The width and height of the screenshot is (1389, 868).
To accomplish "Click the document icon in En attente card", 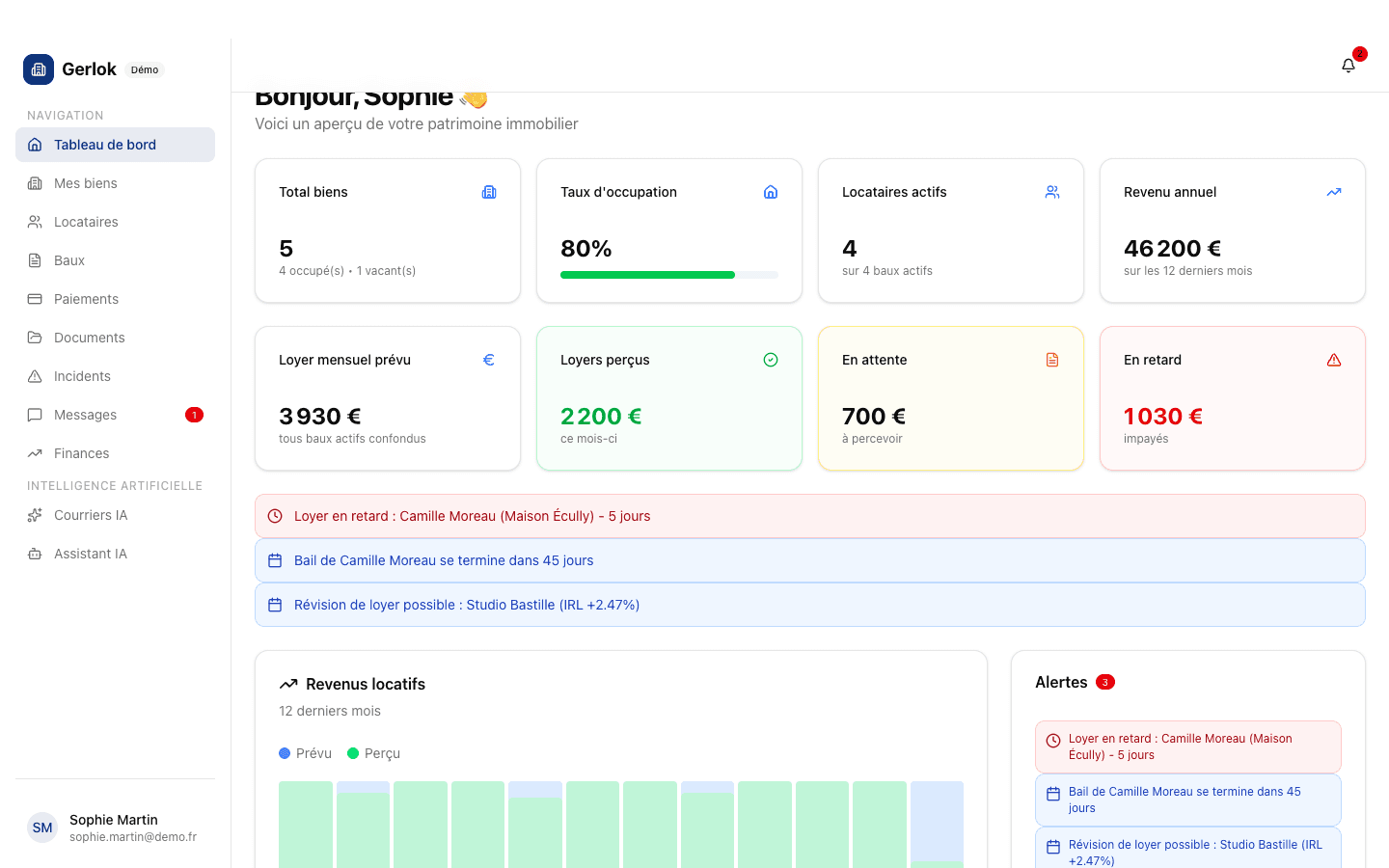I will tap(1052, 360).
